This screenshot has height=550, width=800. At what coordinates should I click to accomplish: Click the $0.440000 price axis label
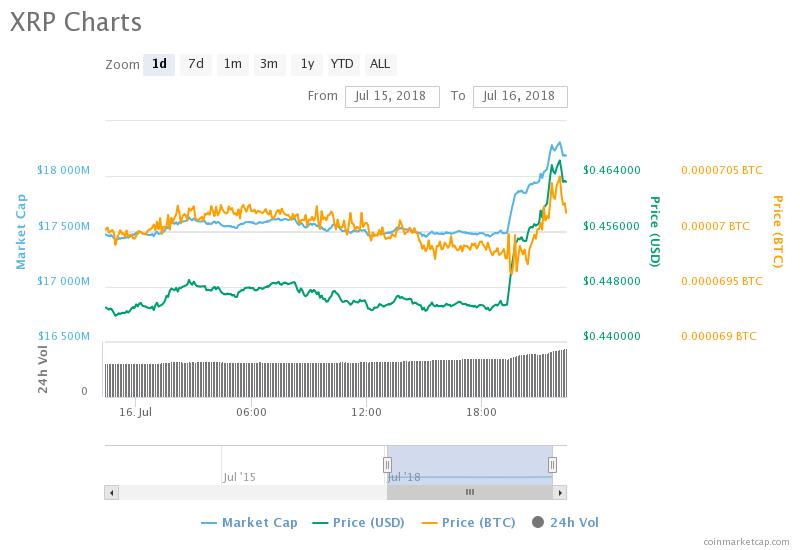click(612, 336)
